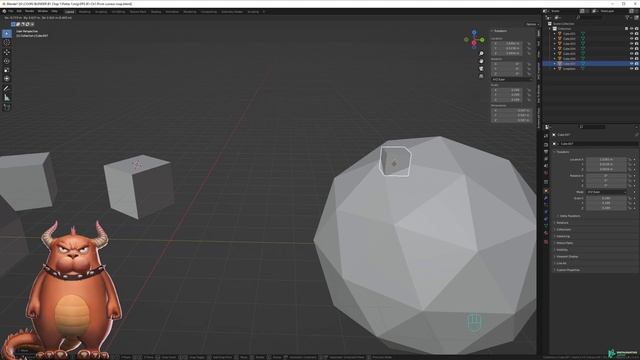Viewport: 640px width, 360px height.
Task: Open Modifiers wrench properties tab
Action: coord(546,198)
